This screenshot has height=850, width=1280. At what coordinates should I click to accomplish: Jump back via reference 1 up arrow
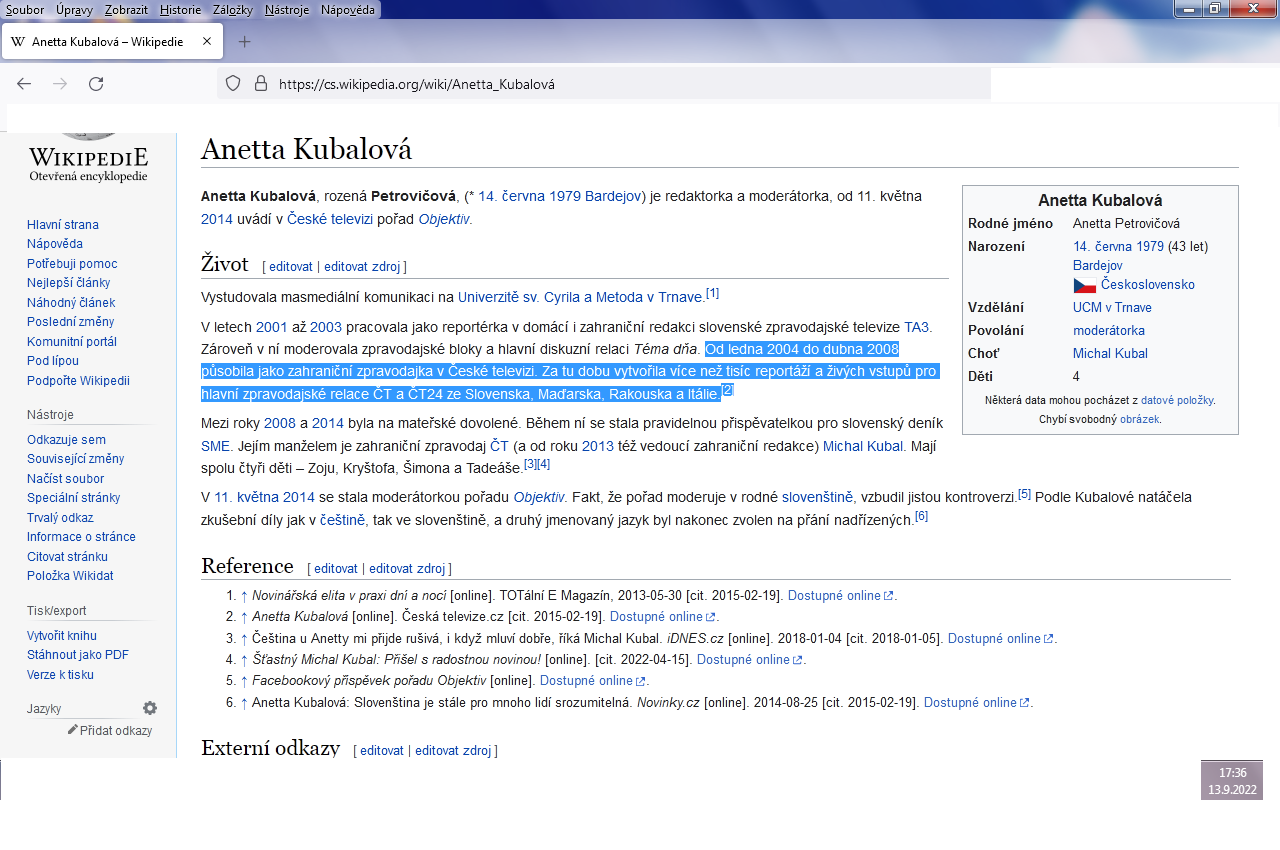[244, 596]
